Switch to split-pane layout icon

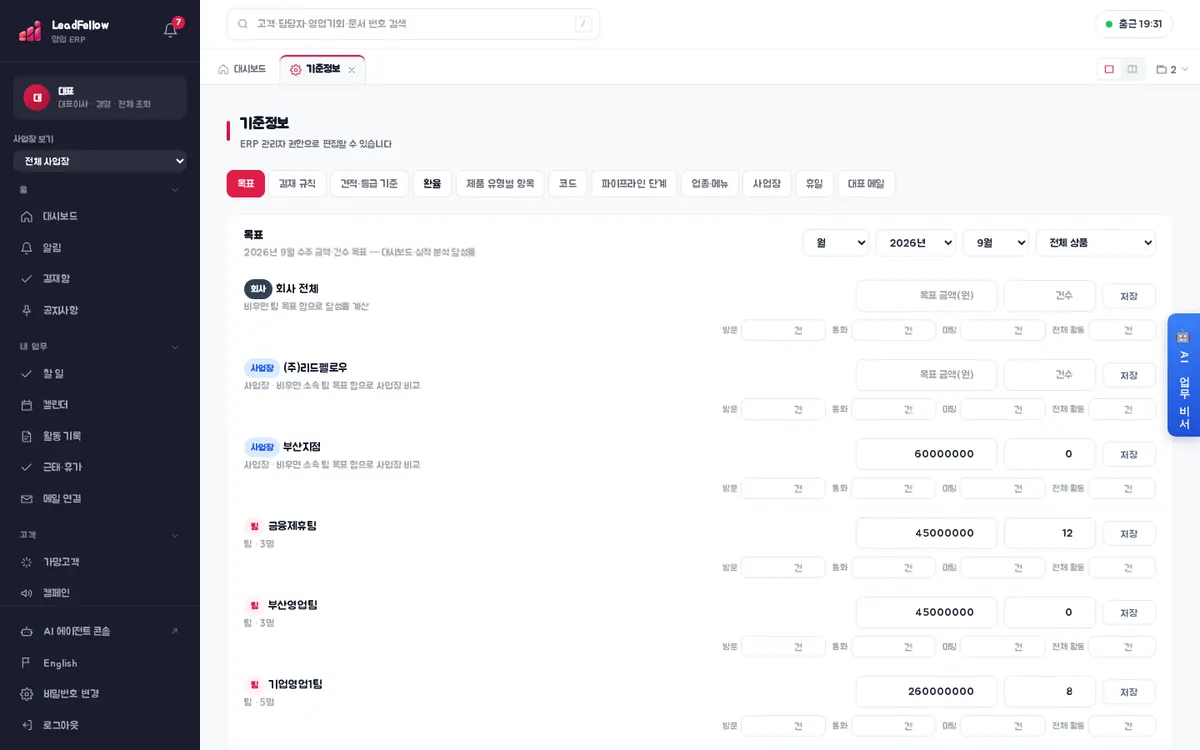click(x=1132, y=69)
